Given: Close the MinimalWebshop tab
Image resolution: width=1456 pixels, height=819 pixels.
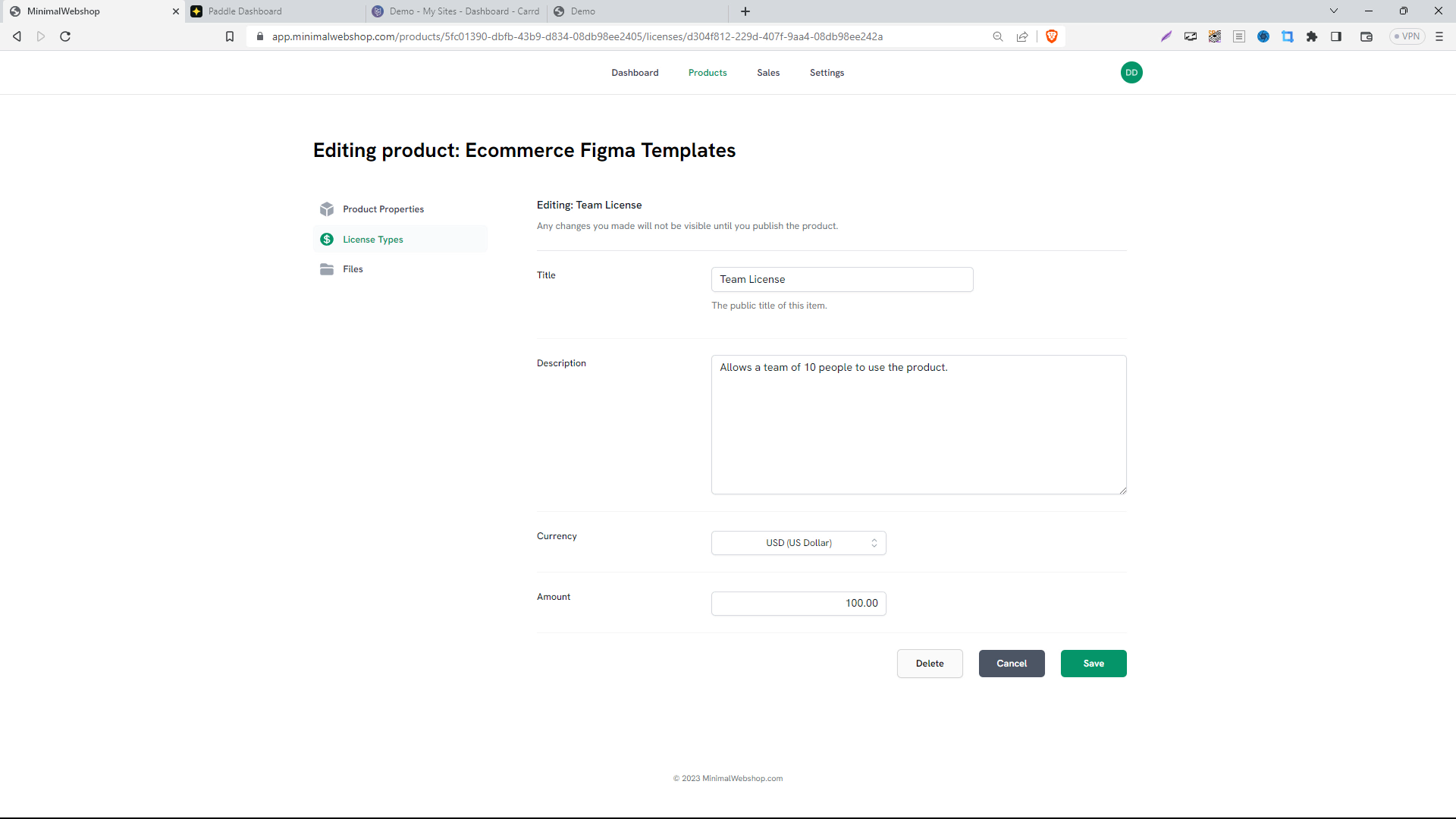Looking at the screenshot, I should click(x=176, y=11).
